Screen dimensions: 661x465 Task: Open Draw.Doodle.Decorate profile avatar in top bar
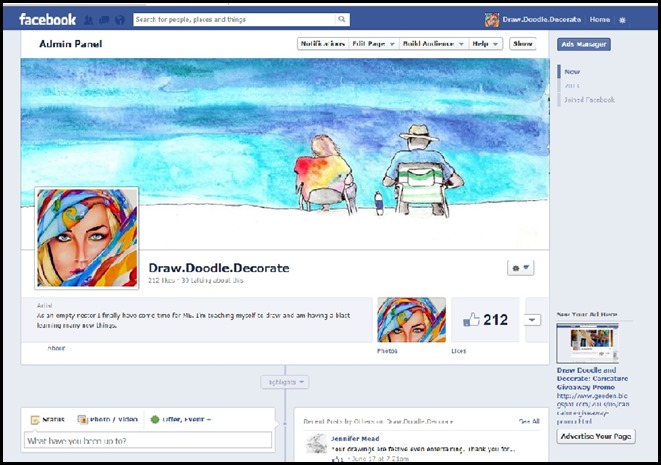(492, 20)
